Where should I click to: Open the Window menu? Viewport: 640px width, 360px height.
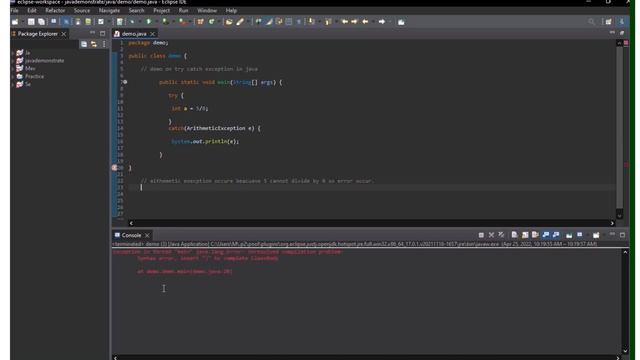point(207,11)
